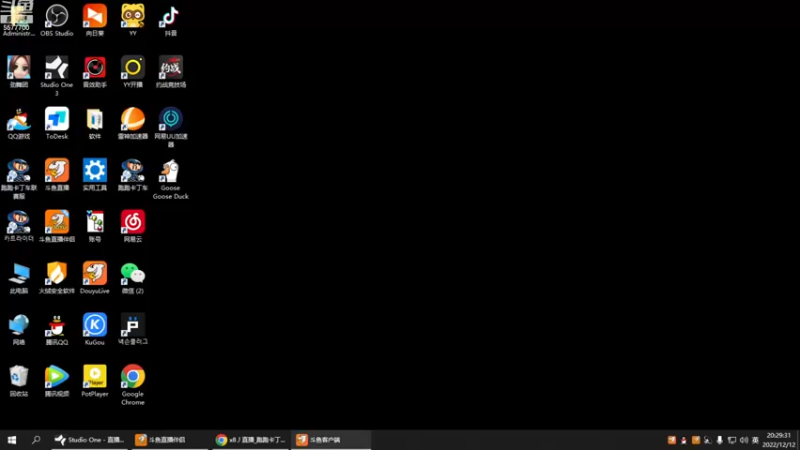Image resolution: width=800 pixels, height=450 pixels.
Task: Open the 回收站 Recycle Bin
Action: coord(19,381)
